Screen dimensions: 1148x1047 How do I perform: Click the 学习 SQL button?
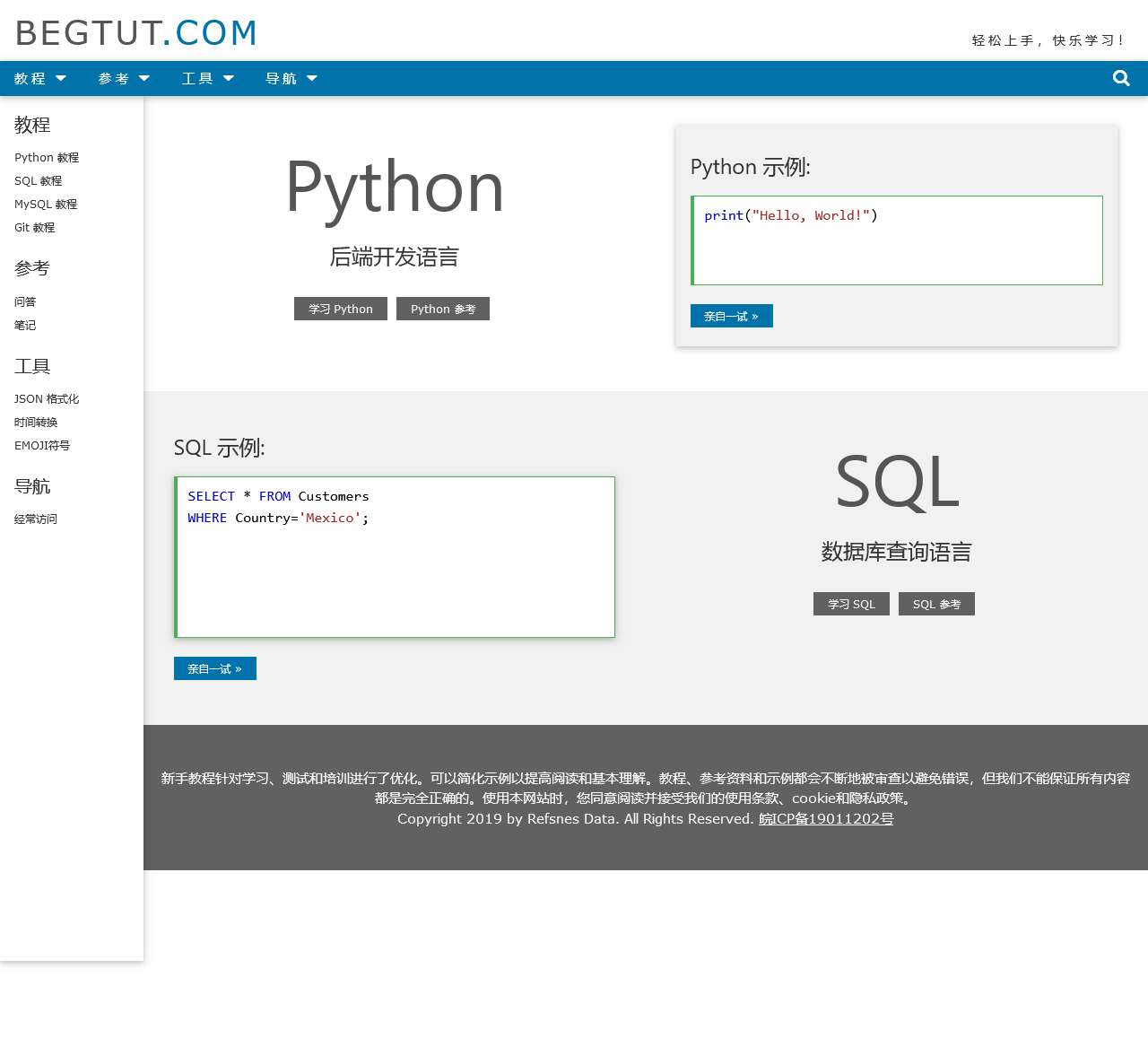(851, 604)
